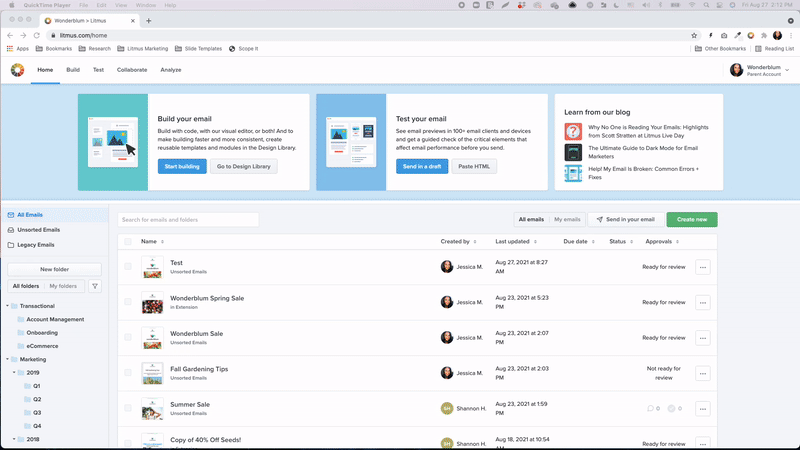This screenshot has height=450, width=800.
Task: Click the approvals check icon on Summer Sale
Action: click(x=671, y=408)
